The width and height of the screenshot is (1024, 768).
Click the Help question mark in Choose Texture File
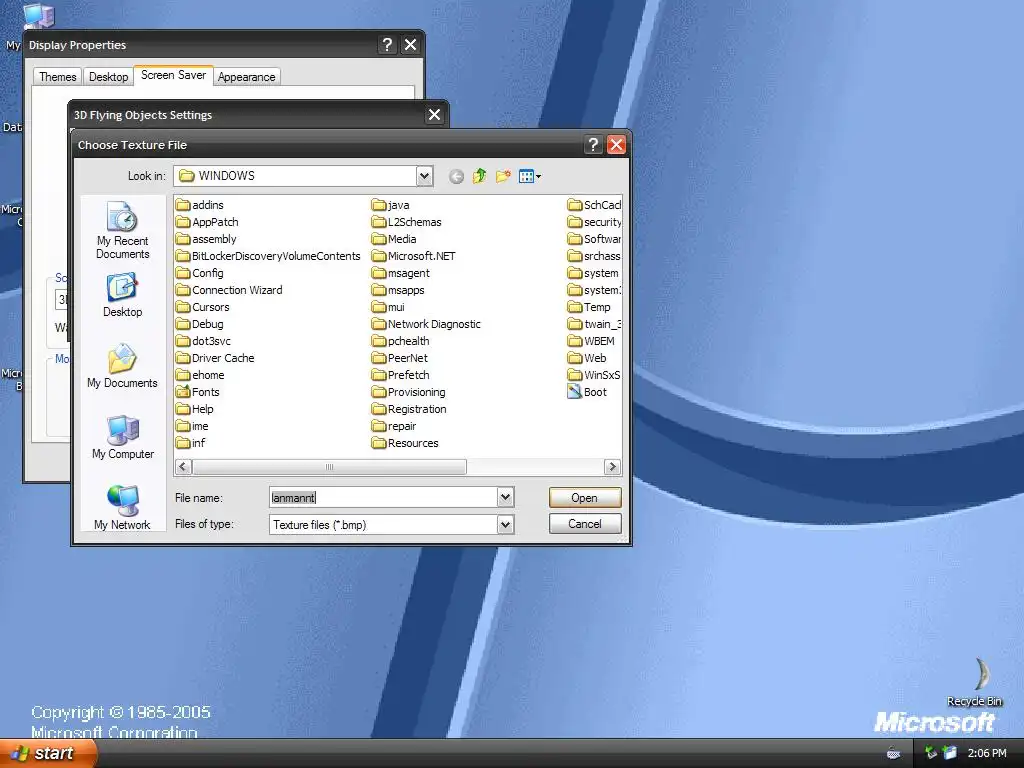[x=593, y=144]
